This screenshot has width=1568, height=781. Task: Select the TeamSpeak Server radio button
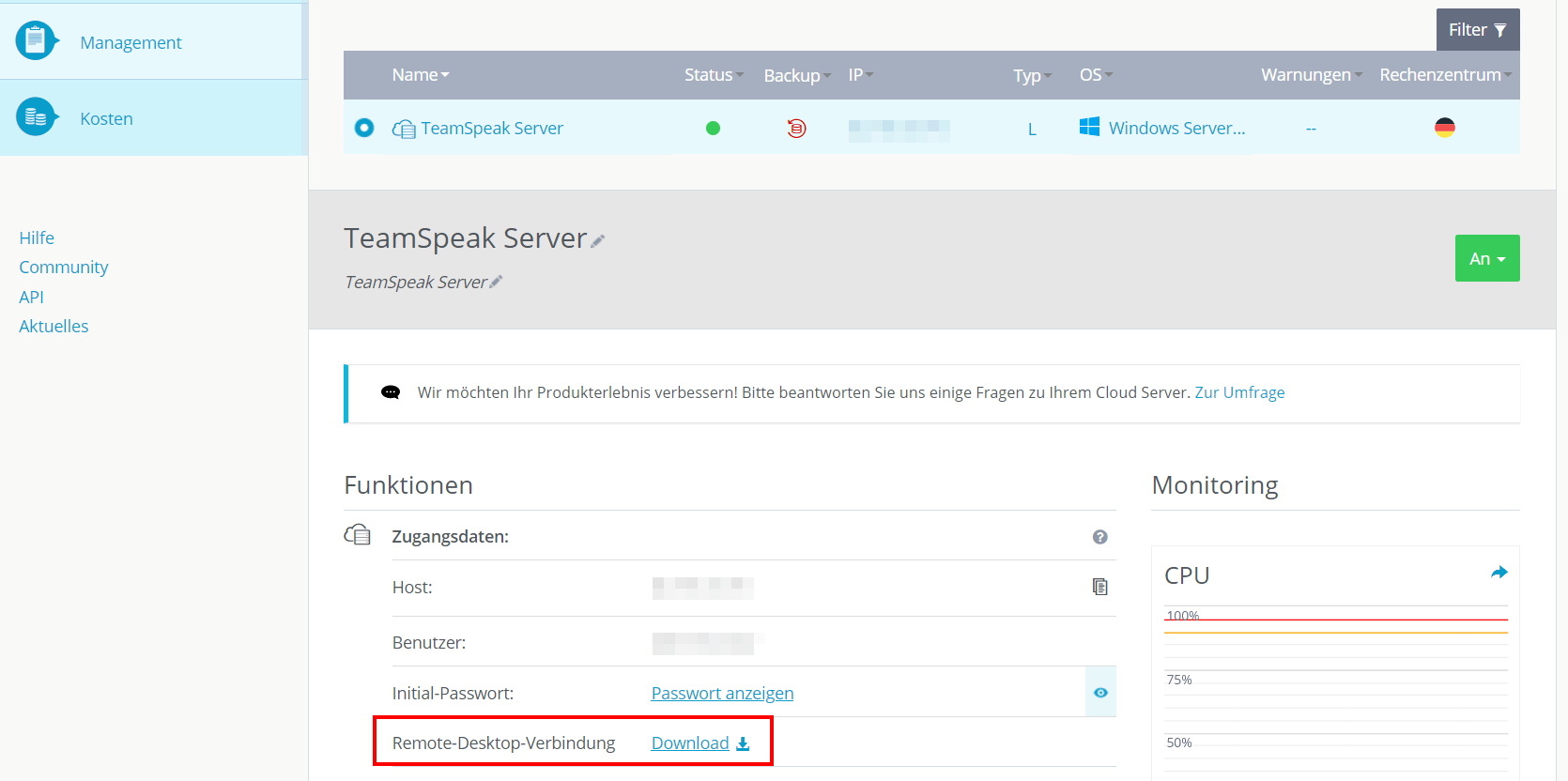364,128
